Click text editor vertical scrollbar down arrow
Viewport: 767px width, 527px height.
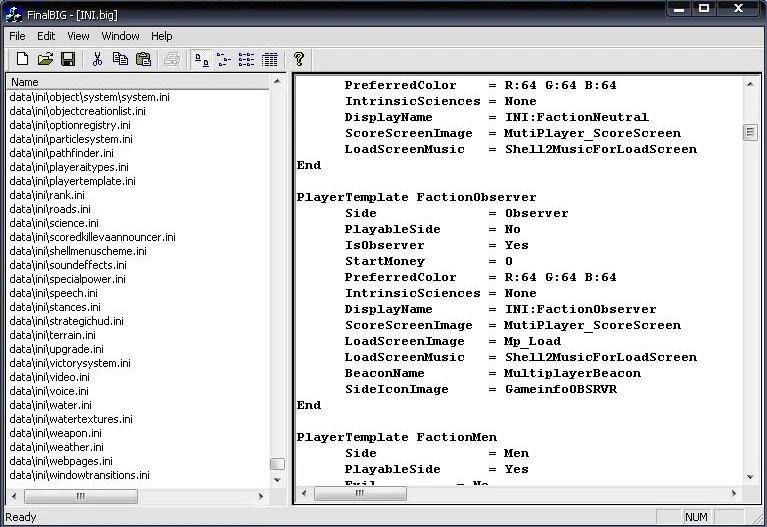click(x=750, y=478)
